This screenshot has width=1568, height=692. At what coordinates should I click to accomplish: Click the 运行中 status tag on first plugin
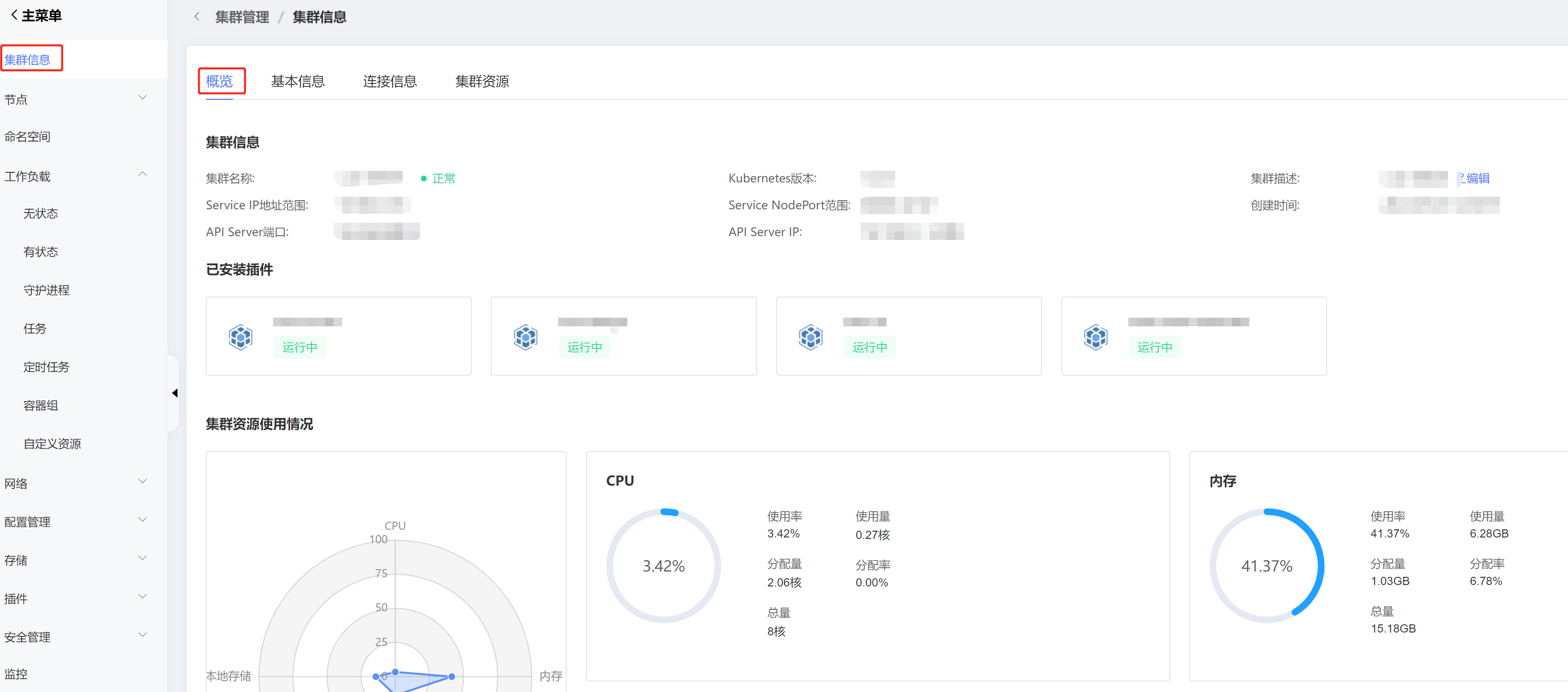coord(299,347)
